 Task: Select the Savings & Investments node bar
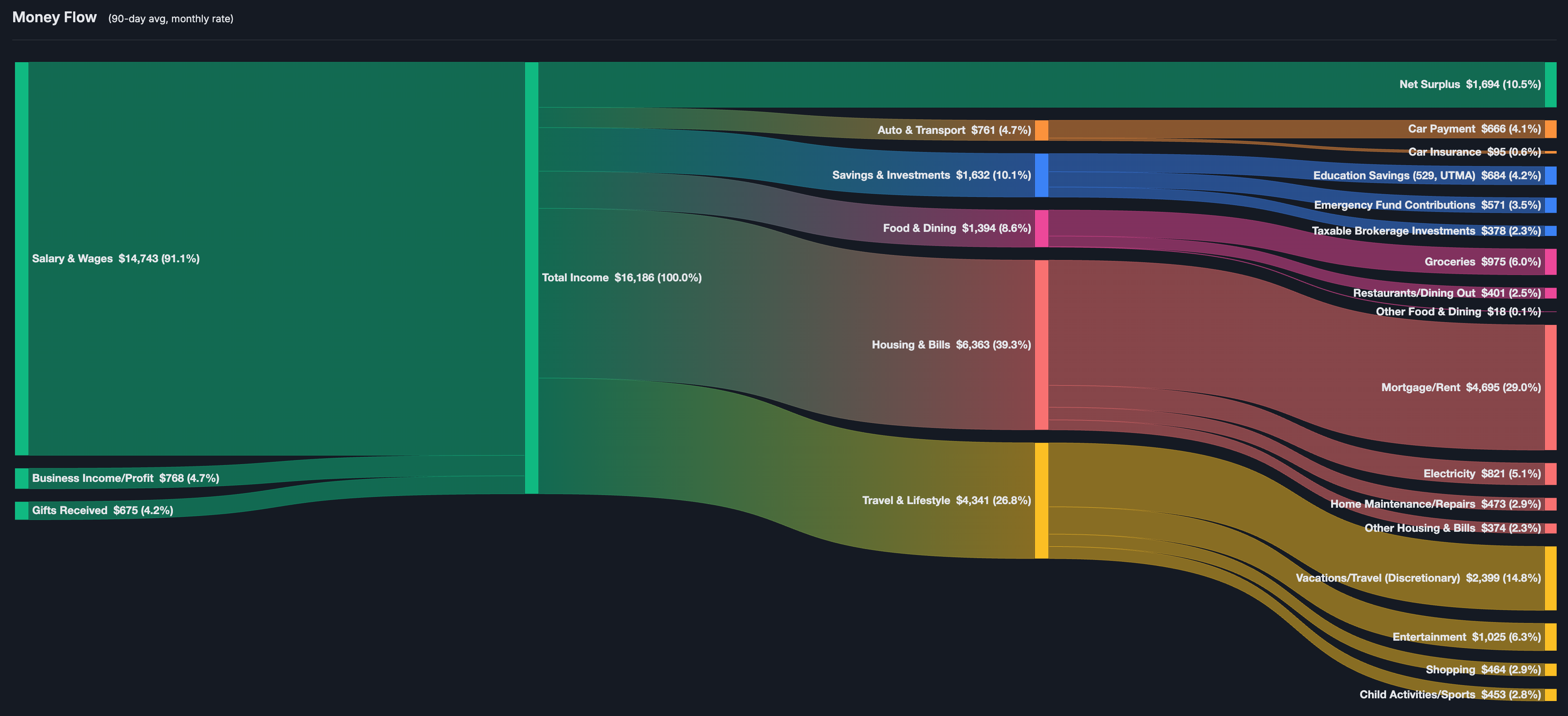[x=1042, y=175]
